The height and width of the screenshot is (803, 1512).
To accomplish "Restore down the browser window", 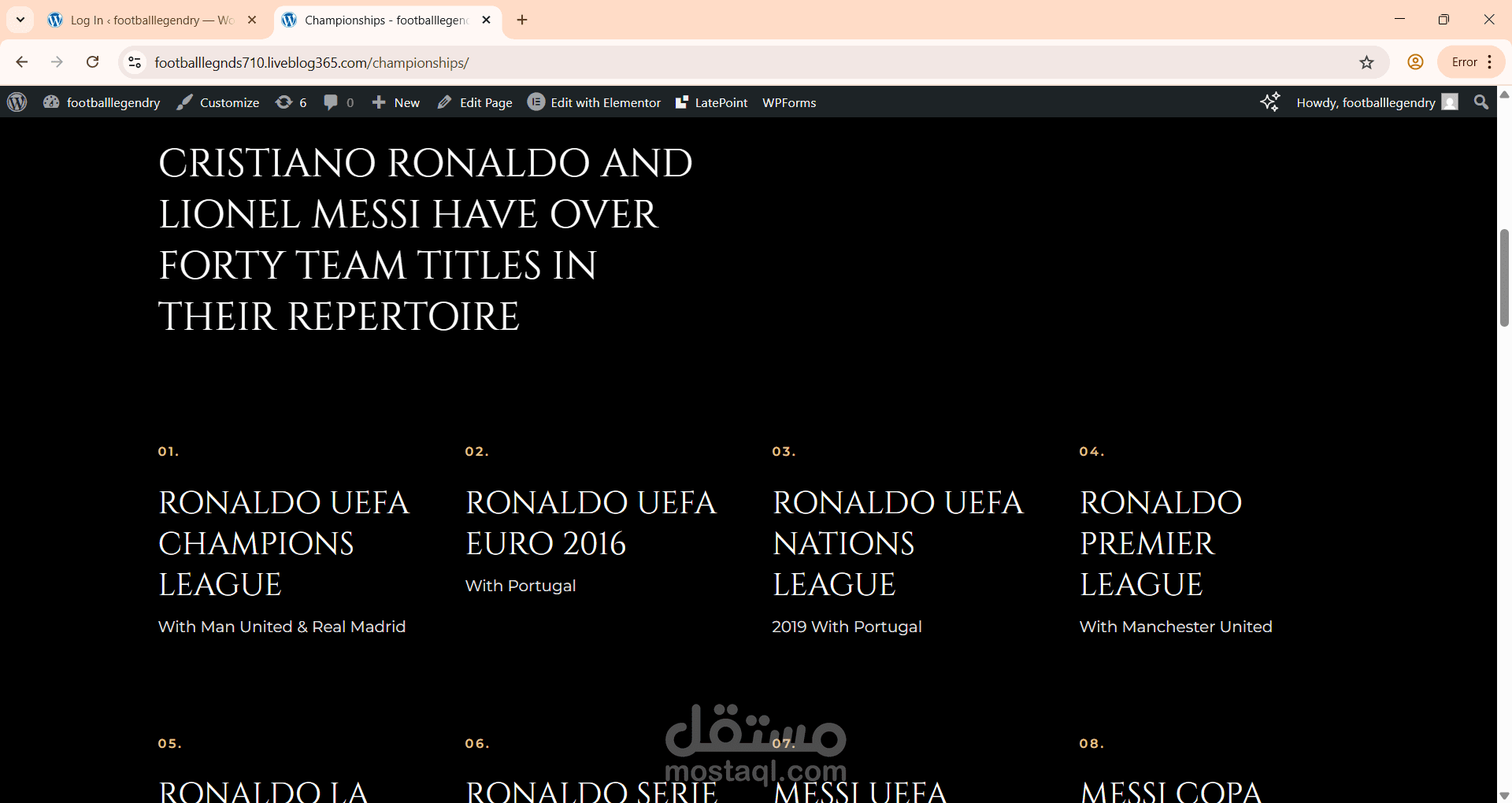I will (1443, 20).
